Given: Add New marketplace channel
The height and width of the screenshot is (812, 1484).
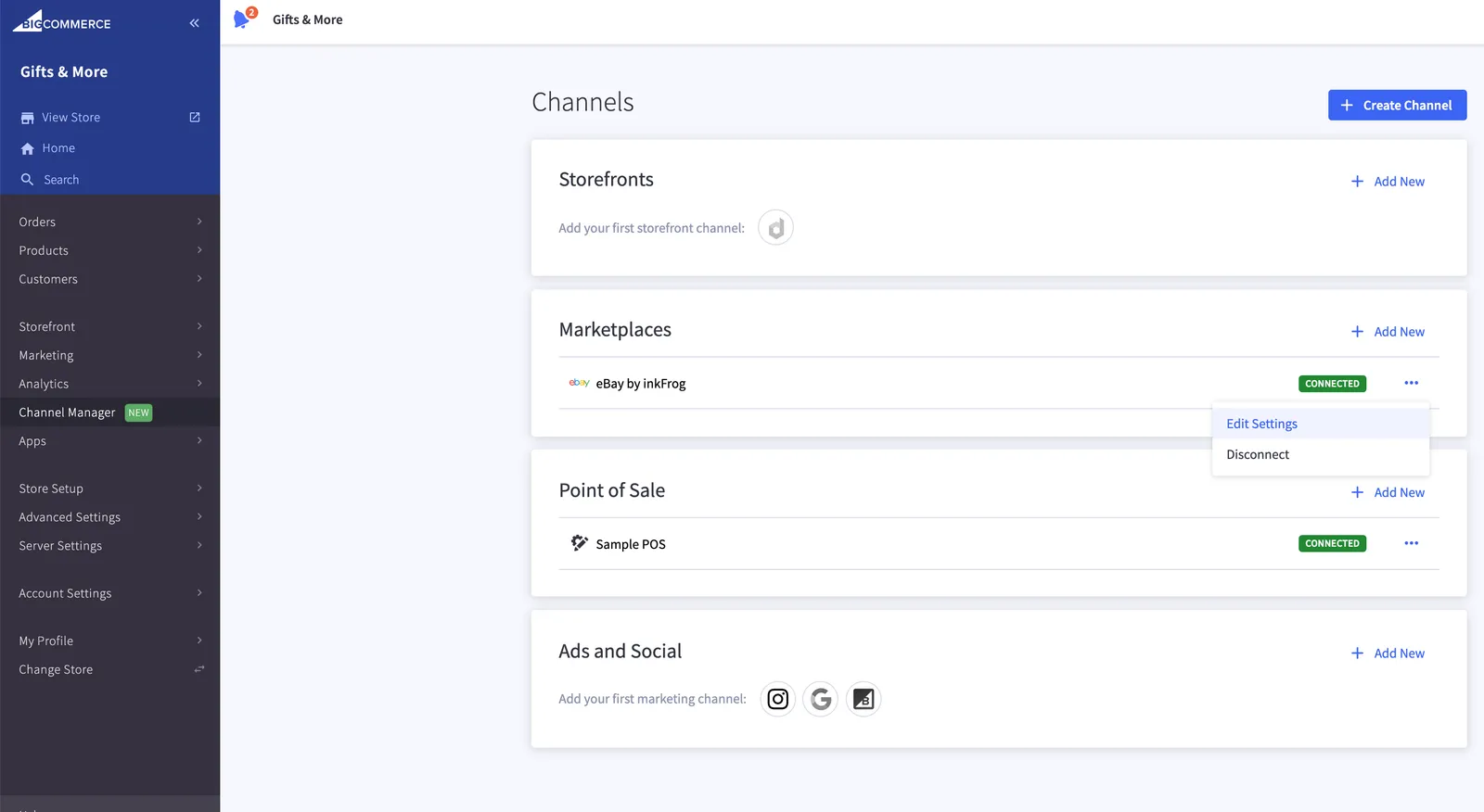Looking at the screenshot, I should coord(1388,332).
